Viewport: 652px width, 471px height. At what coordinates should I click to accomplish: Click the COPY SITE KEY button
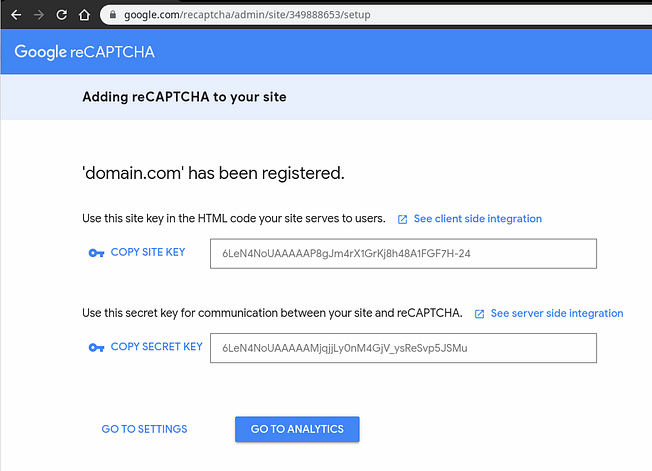(137, 252)
